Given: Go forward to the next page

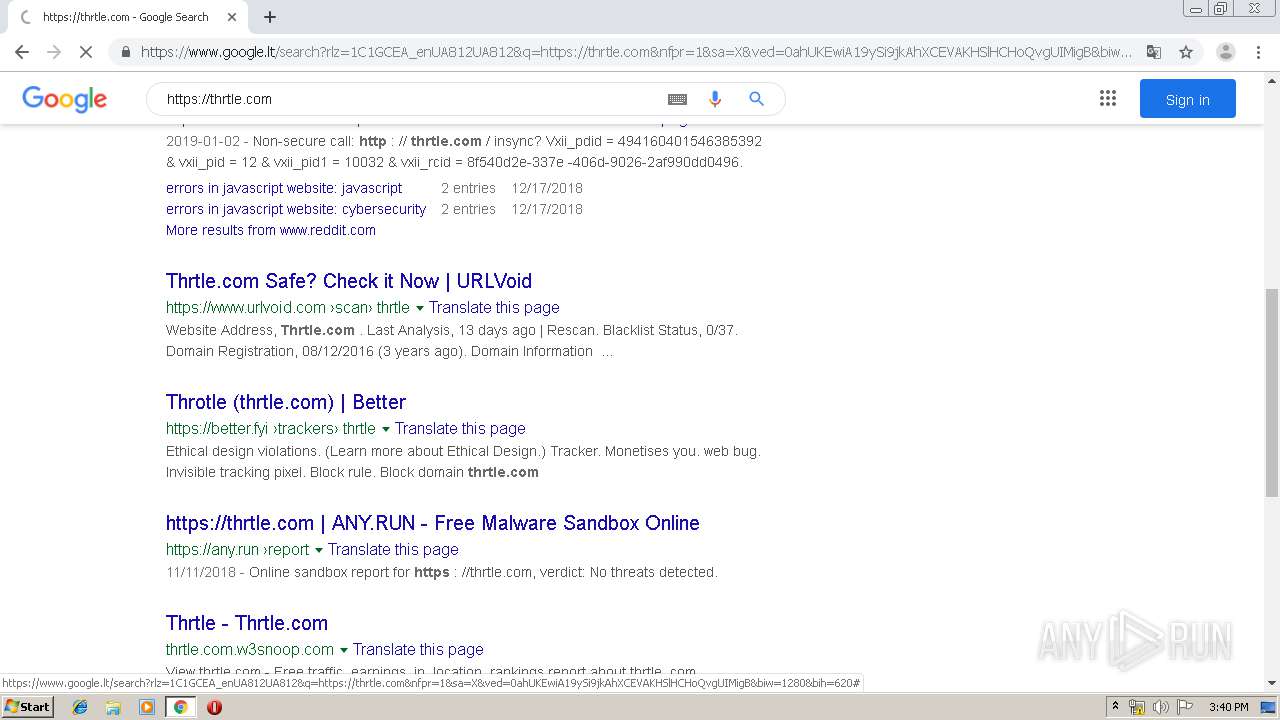Looking at the screenshot, I should tap(54, 52).
